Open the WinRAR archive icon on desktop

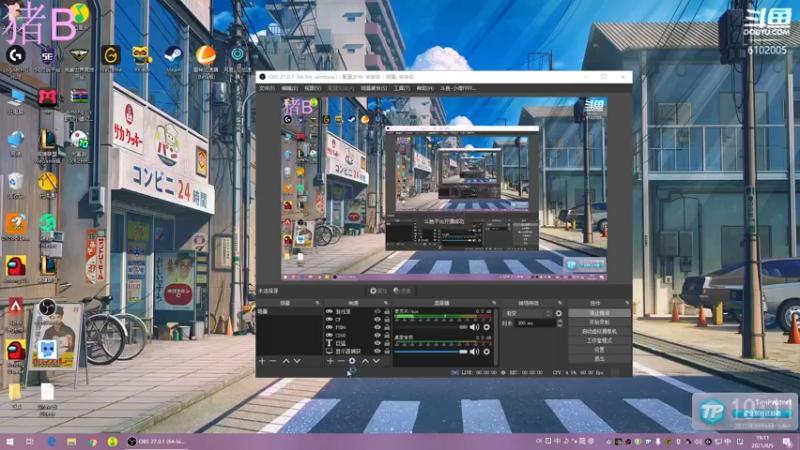click(79, 102)
